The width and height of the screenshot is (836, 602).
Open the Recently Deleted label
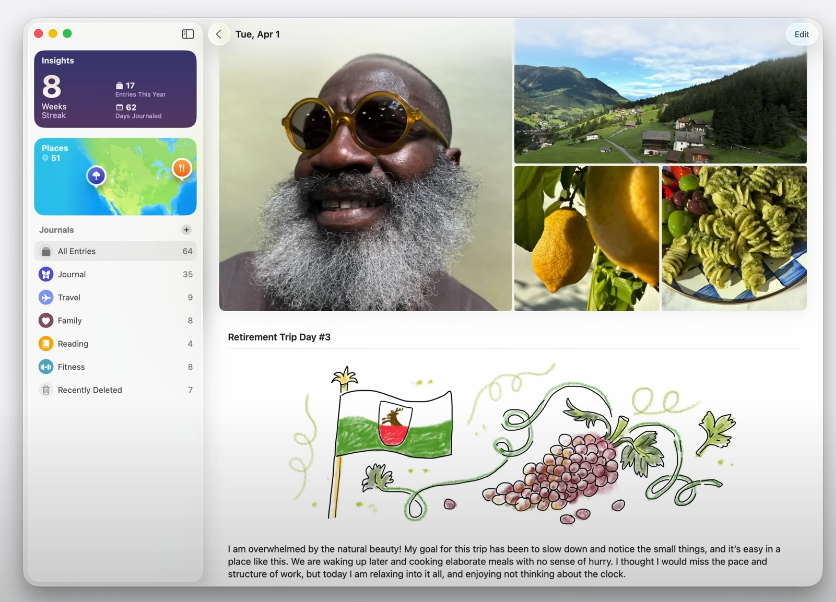point(90,390)
